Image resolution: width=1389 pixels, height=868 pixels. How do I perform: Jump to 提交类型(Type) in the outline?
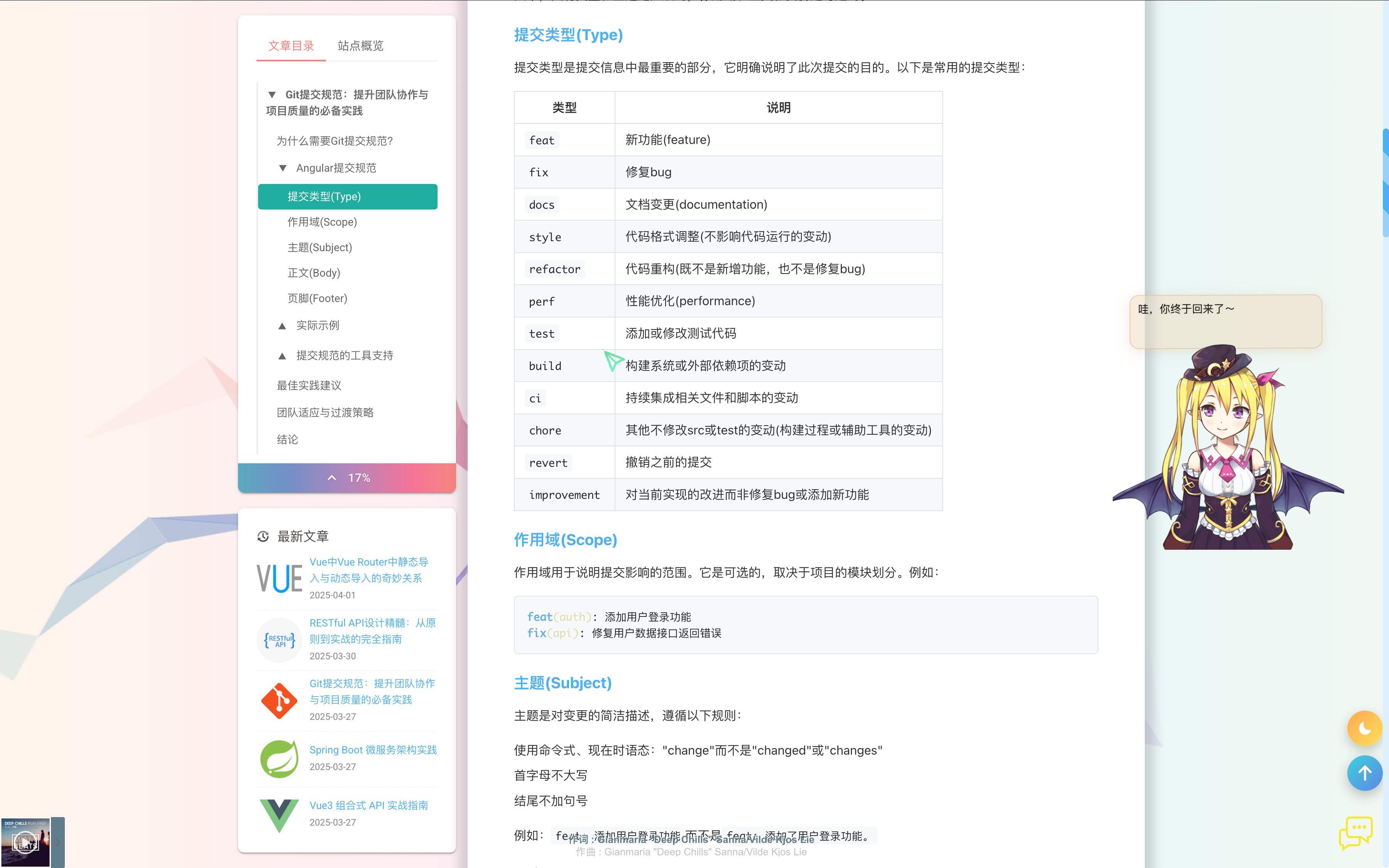[x=324, y=196]
